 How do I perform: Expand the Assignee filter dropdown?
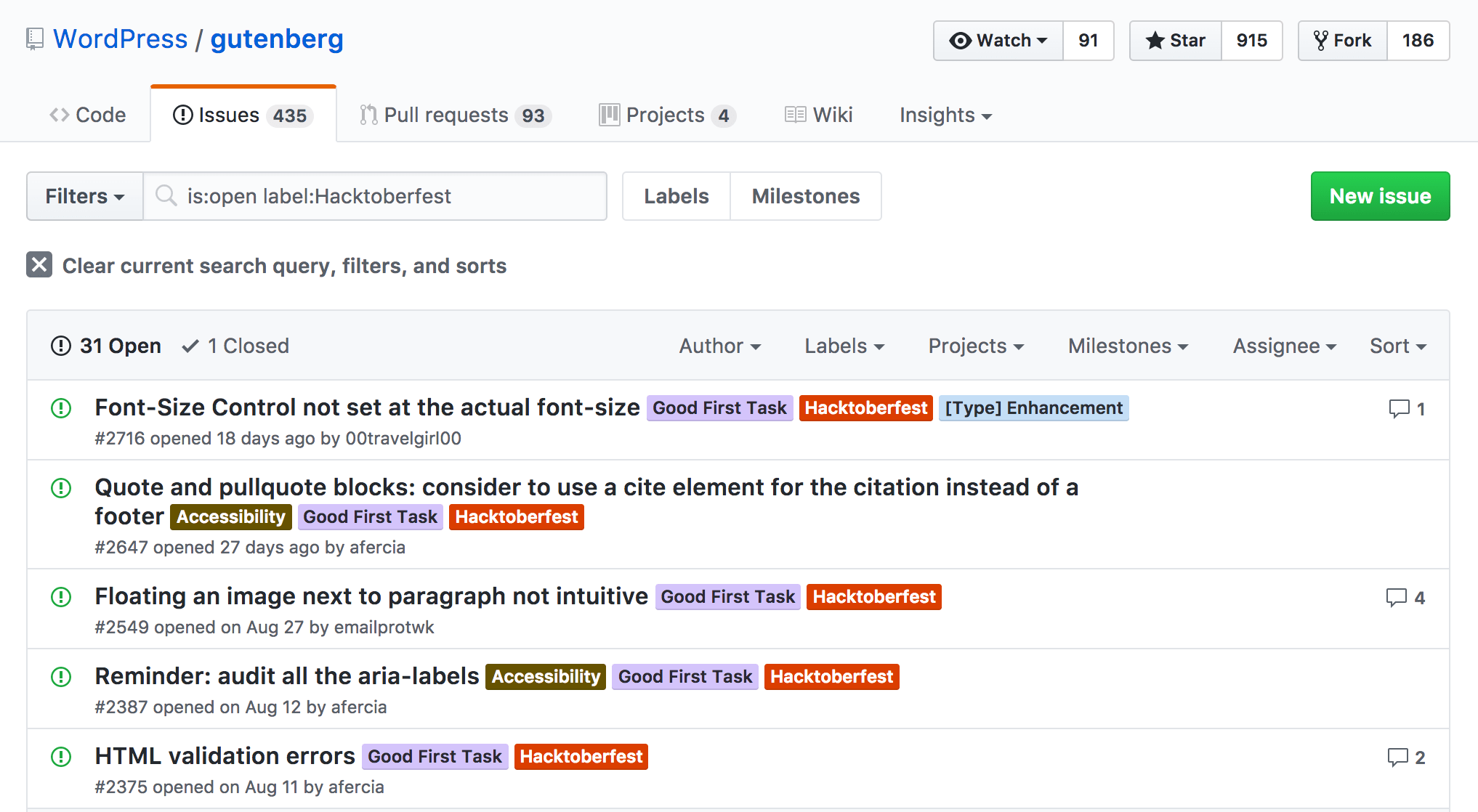[x=1284, y=346]
